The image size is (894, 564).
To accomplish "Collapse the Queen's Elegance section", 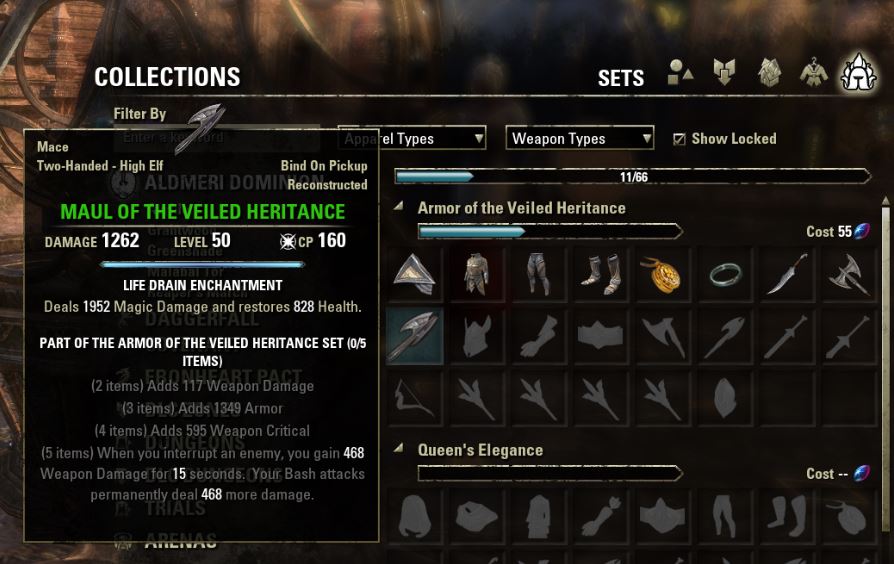I will [399, 449].
